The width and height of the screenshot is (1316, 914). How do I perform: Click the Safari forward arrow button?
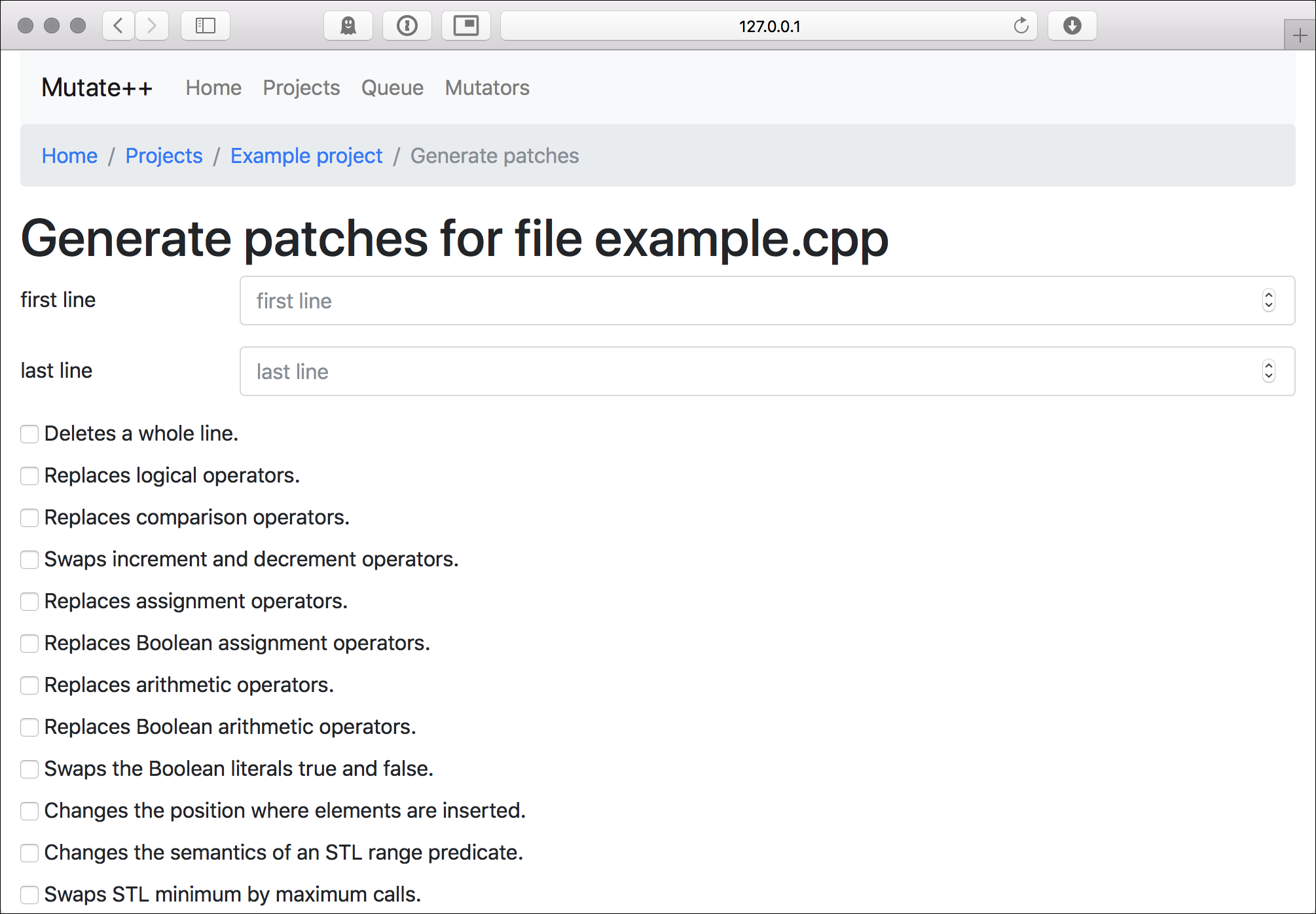[x=152, y=26]
